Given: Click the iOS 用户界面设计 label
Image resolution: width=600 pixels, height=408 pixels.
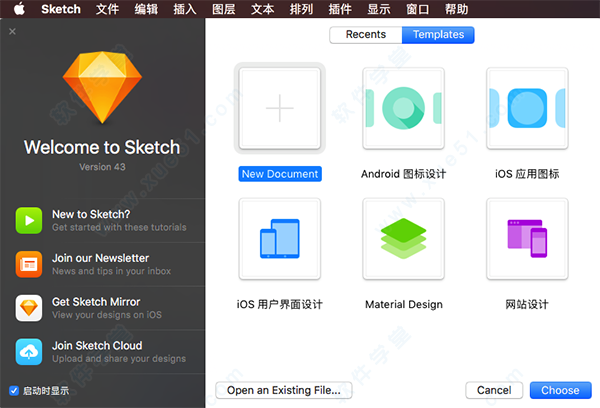Looking at the screenshot, I should [280, 304].
